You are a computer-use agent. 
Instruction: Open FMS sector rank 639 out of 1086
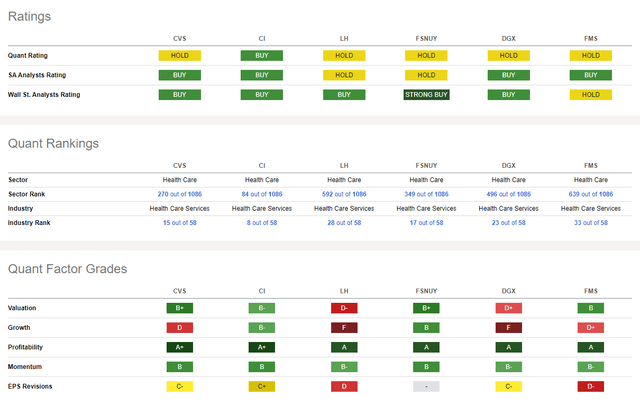591,194
